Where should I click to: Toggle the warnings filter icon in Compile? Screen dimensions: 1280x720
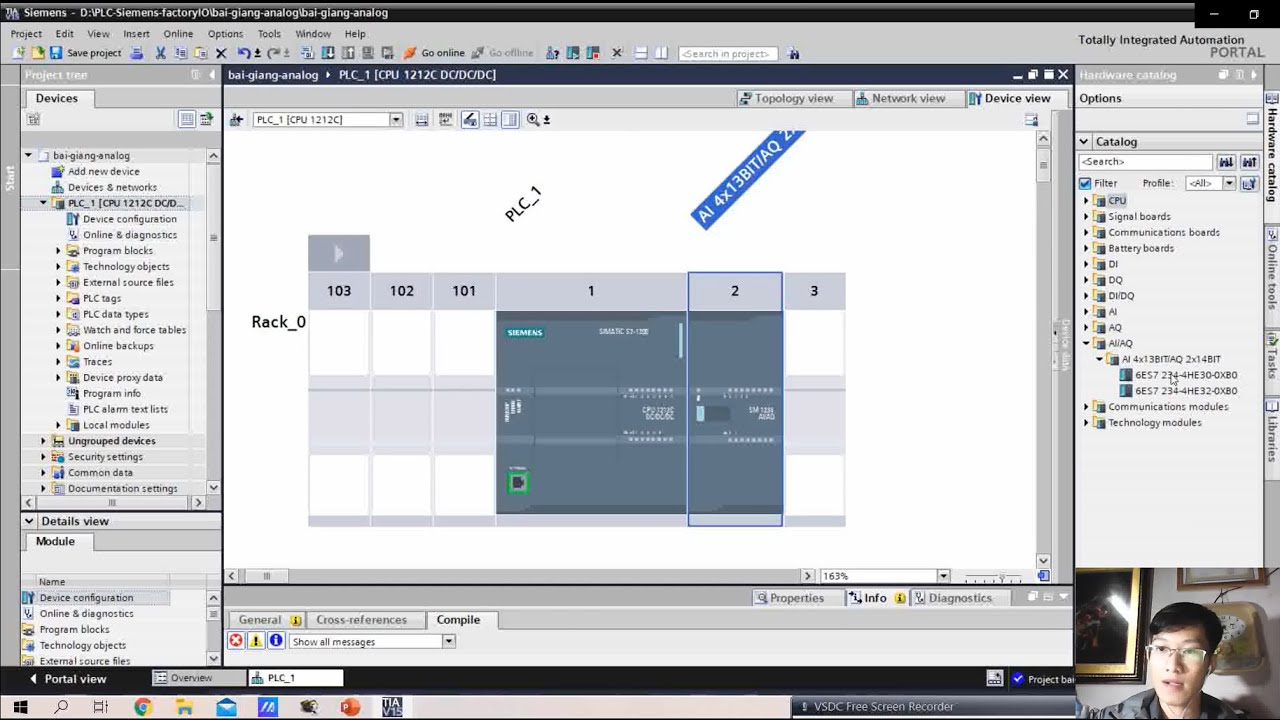point(256,641)
